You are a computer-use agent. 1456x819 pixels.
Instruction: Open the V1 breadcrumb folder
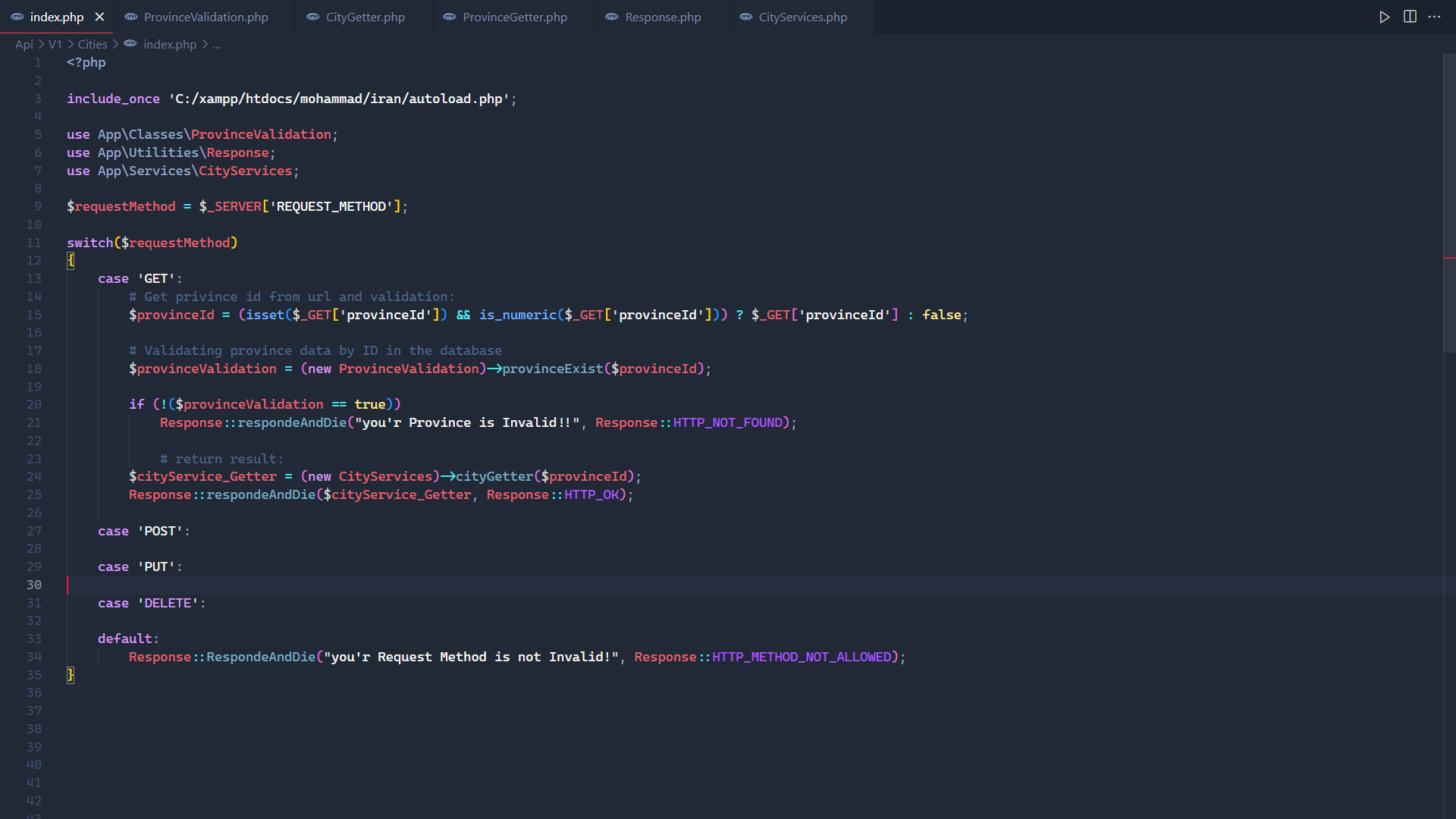pyautogui.click(x=55, y=44)
